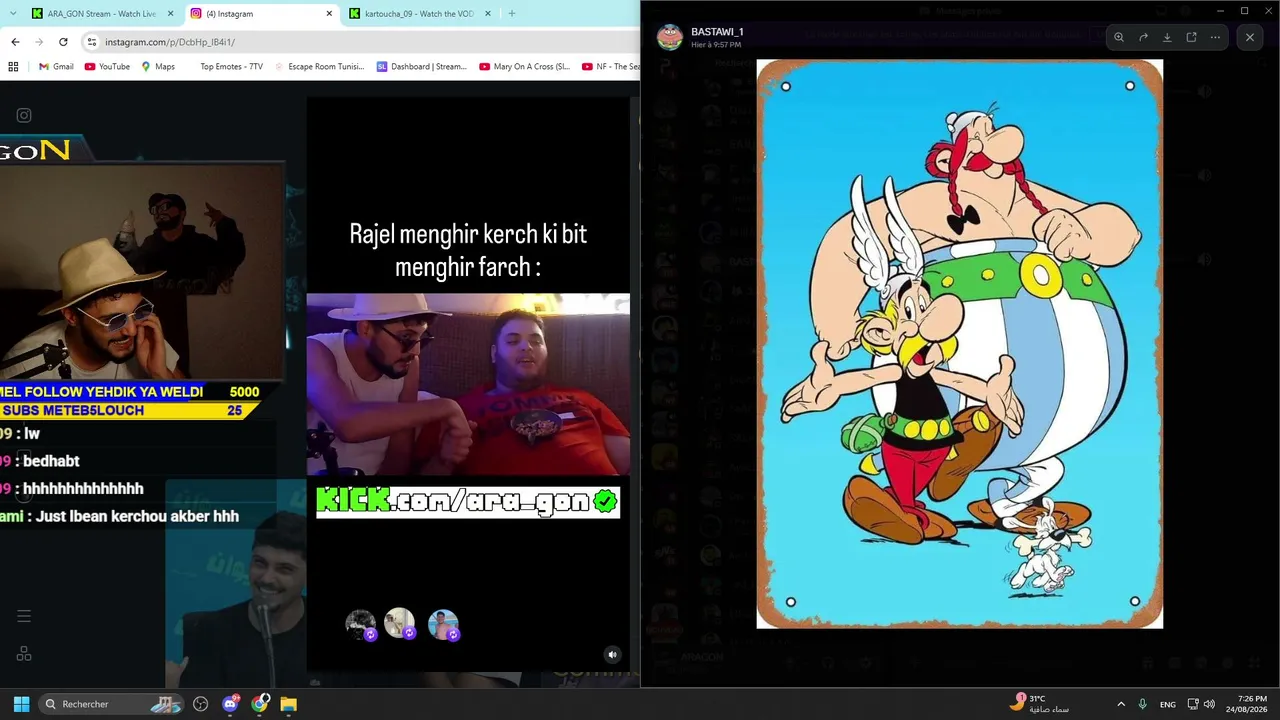
Task: Open File Explorer from the taskbar
Action: [x=289, y=704]
